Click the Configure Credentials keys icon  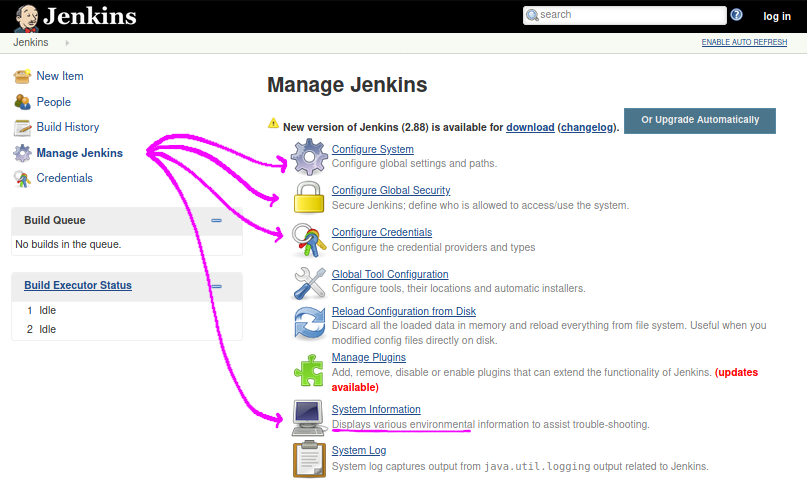[309, 240]
